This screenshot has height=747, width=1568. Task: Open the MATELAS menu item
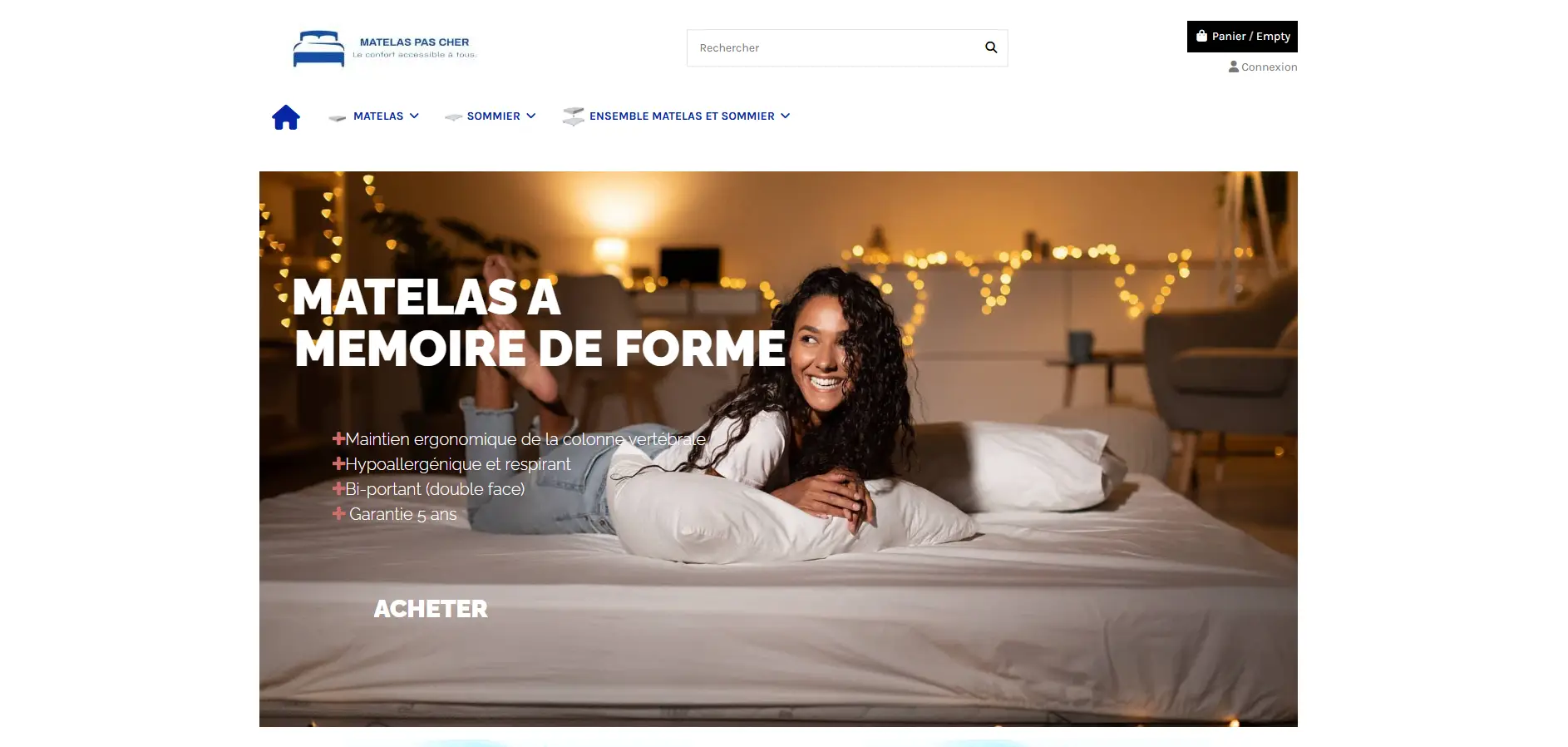tap(378, 116)
